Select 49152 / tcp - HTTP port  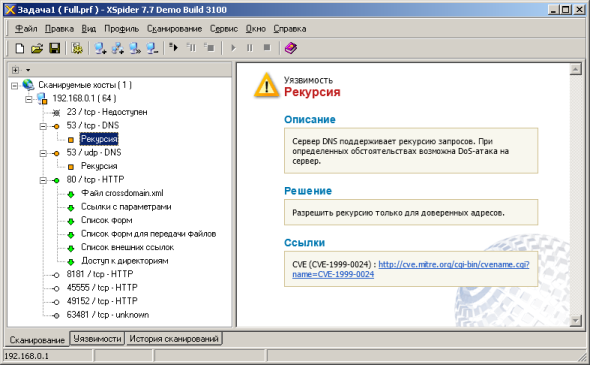[102, 301]
